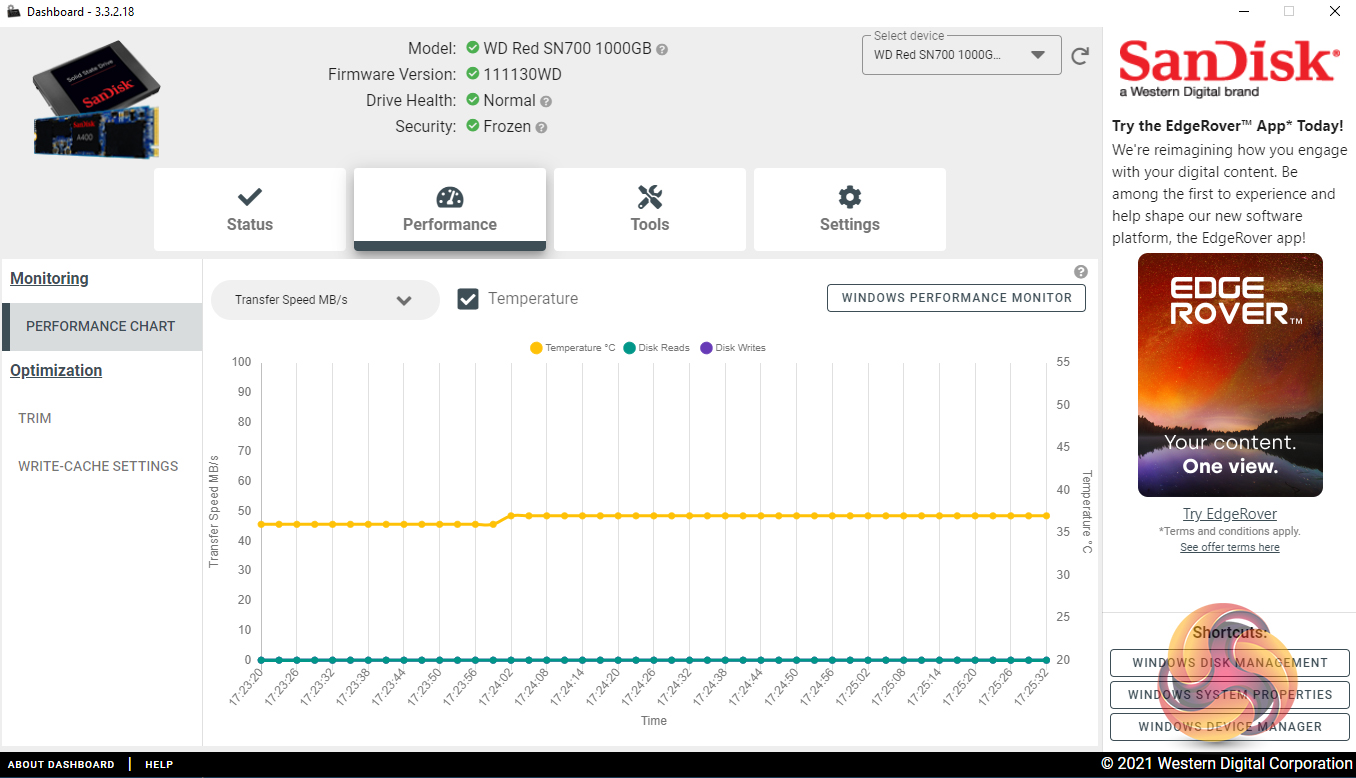Screen dimensions: 1356x778
Task: Click the help icon next to Security Frozen
Action: pos(541,127)
